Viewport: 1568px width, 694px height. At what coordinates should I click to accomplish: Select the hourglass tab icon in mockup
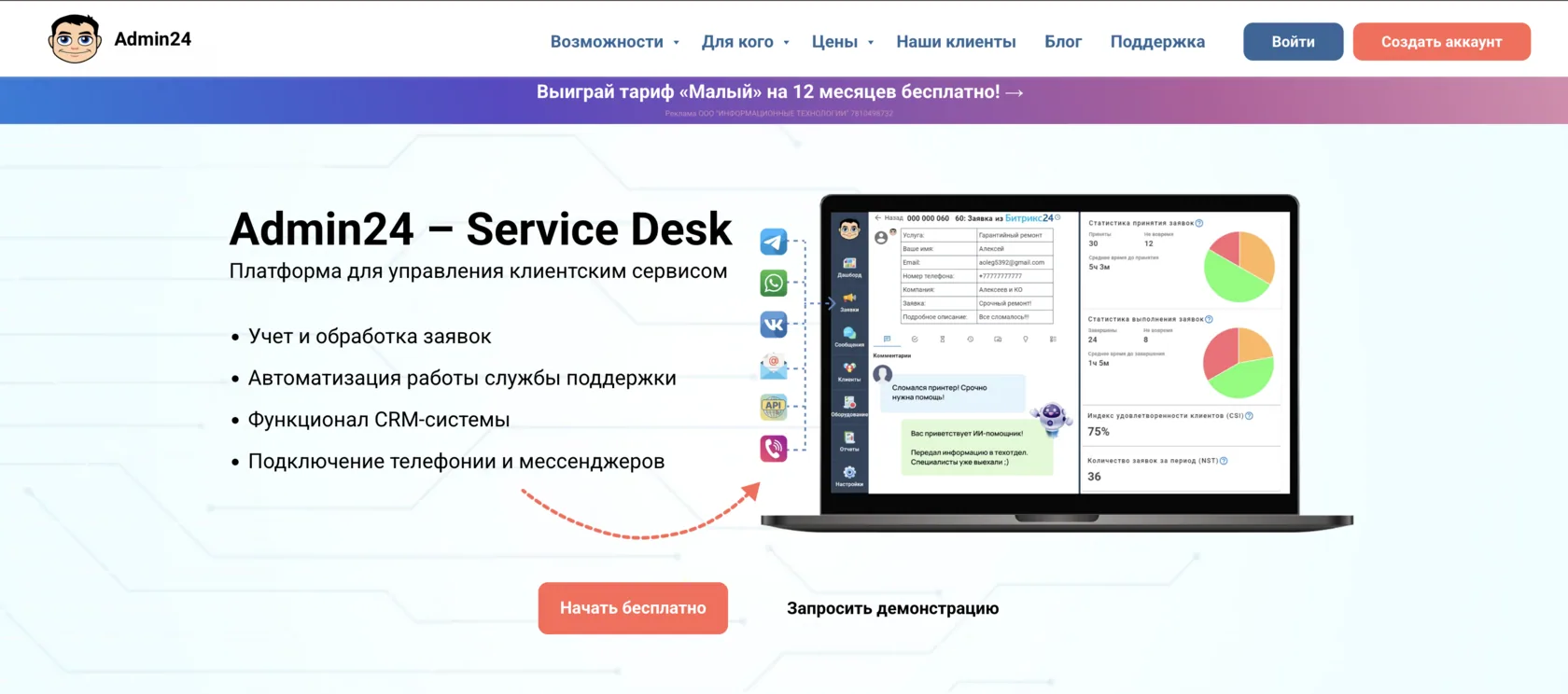point(943,339)
